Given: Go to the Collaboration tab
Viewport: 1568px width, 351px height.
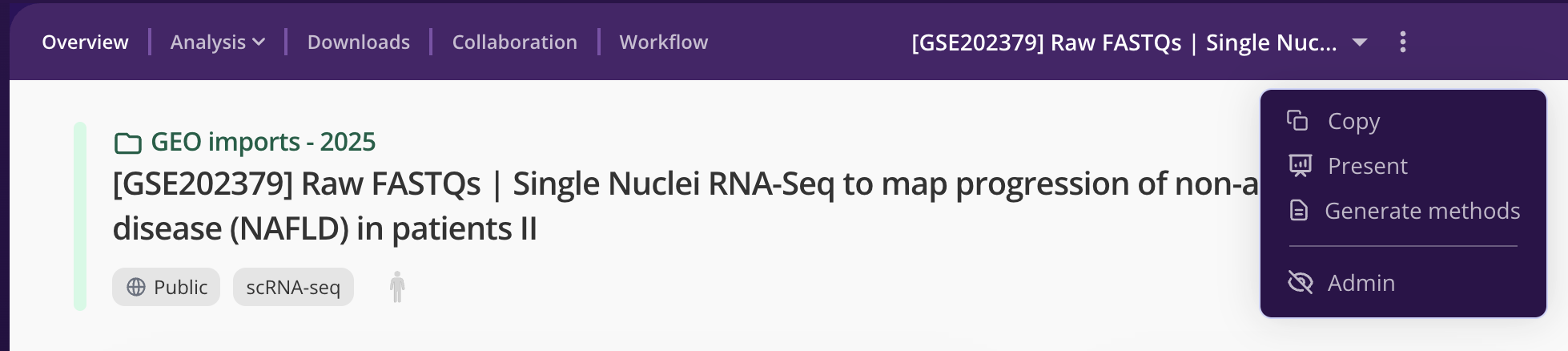Looking at the screenshot, I should click(514, 42).
